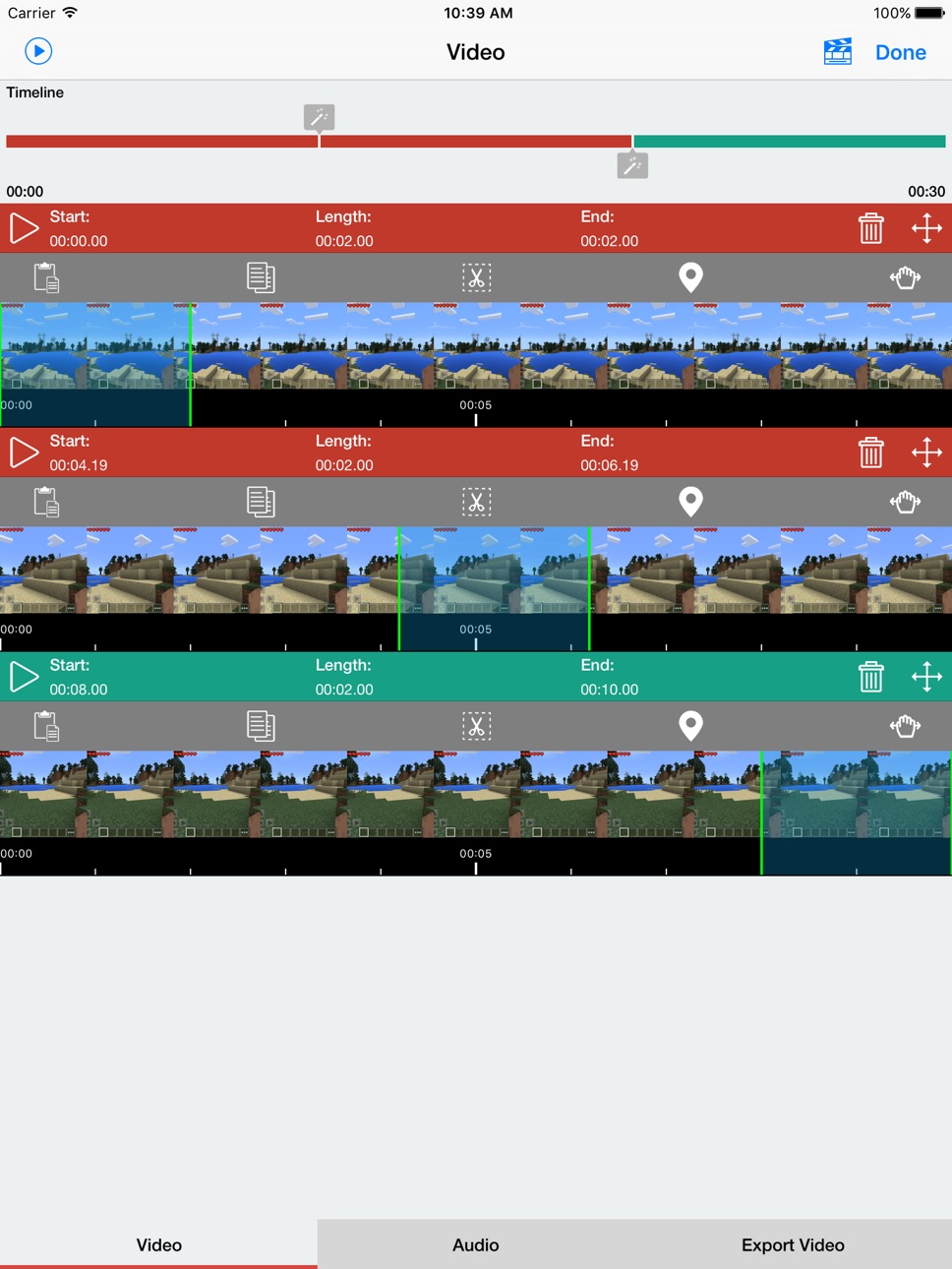Play the clip starting at 00:04.19
The width and height of the screenshot is (952, 1269).
tap(24, 453)
